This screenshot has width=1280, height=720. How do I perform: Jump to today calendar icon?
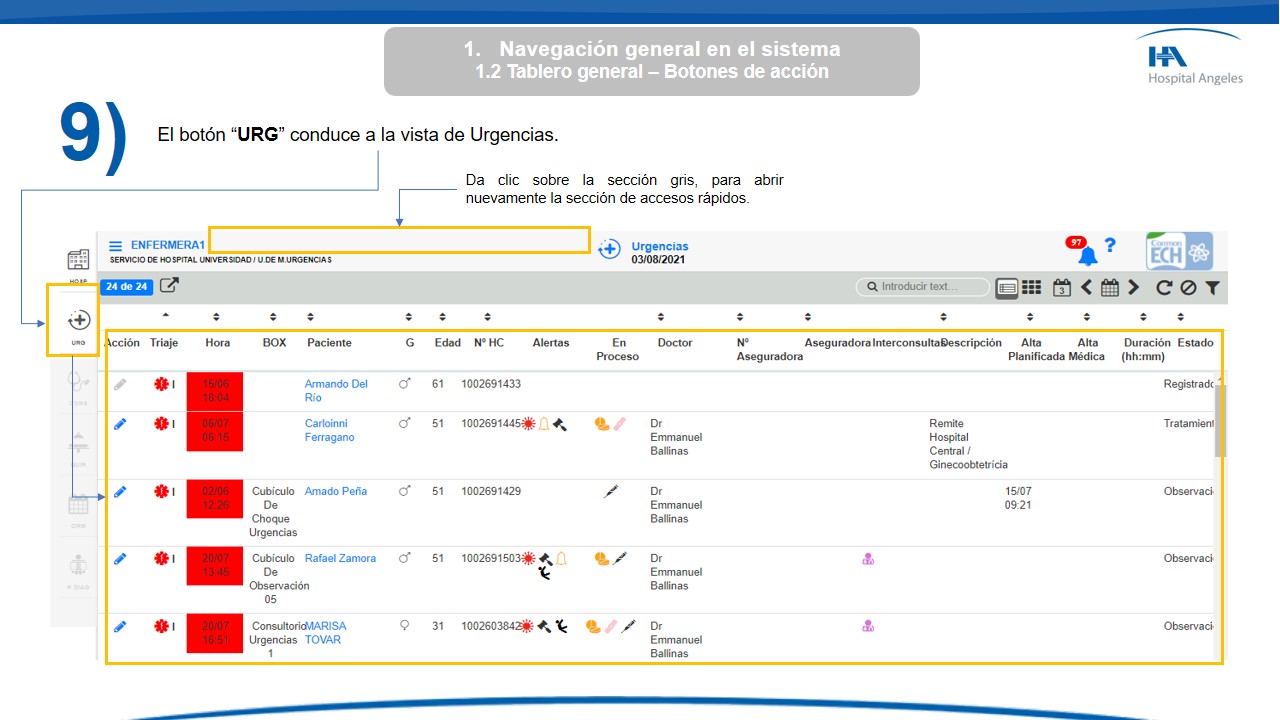[1062, 288]
